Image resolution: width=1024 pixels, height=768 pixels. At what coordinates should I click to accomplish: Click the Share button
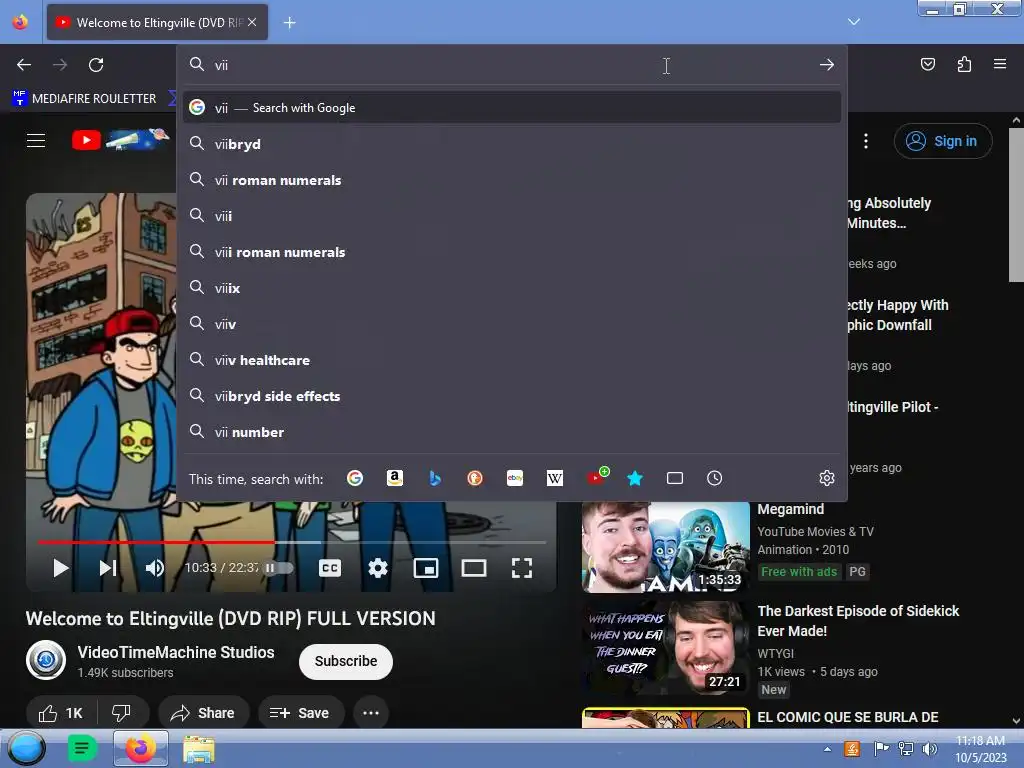pyautogui.click(x=204, y=713)
